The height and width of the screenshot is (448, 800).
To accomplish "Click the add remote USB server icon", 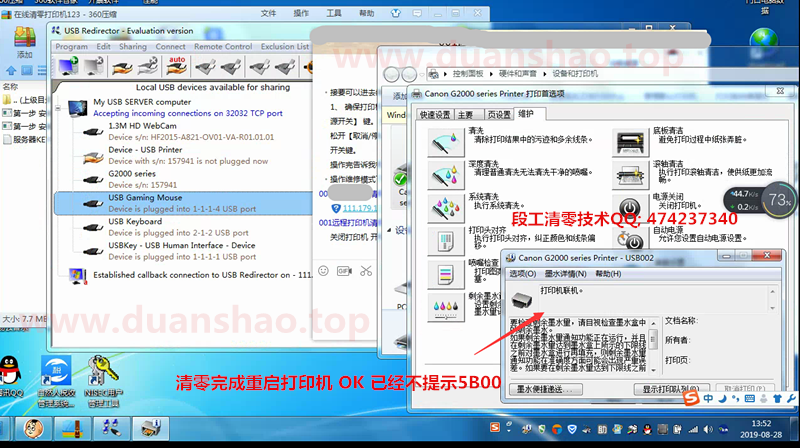I will 68,66.
